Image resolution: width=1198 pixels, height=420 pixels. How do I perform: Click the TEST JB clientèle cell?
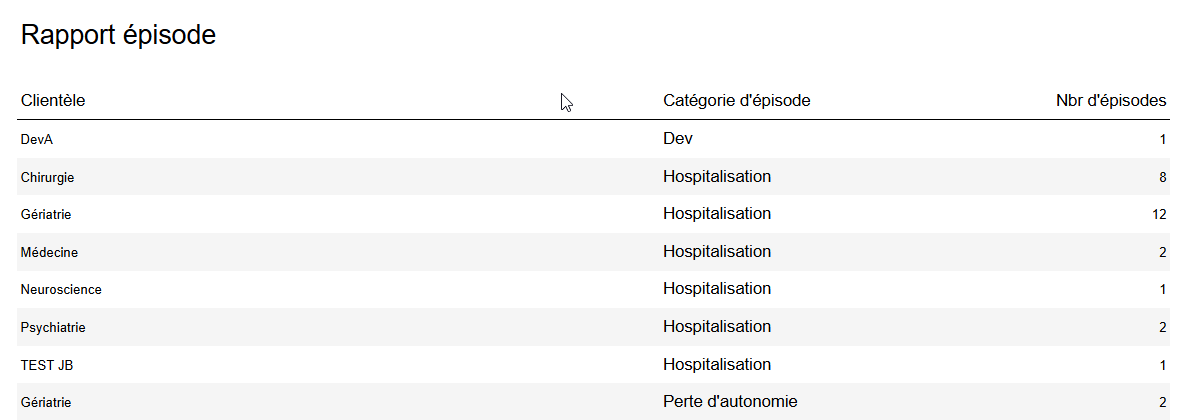point(47,365)
